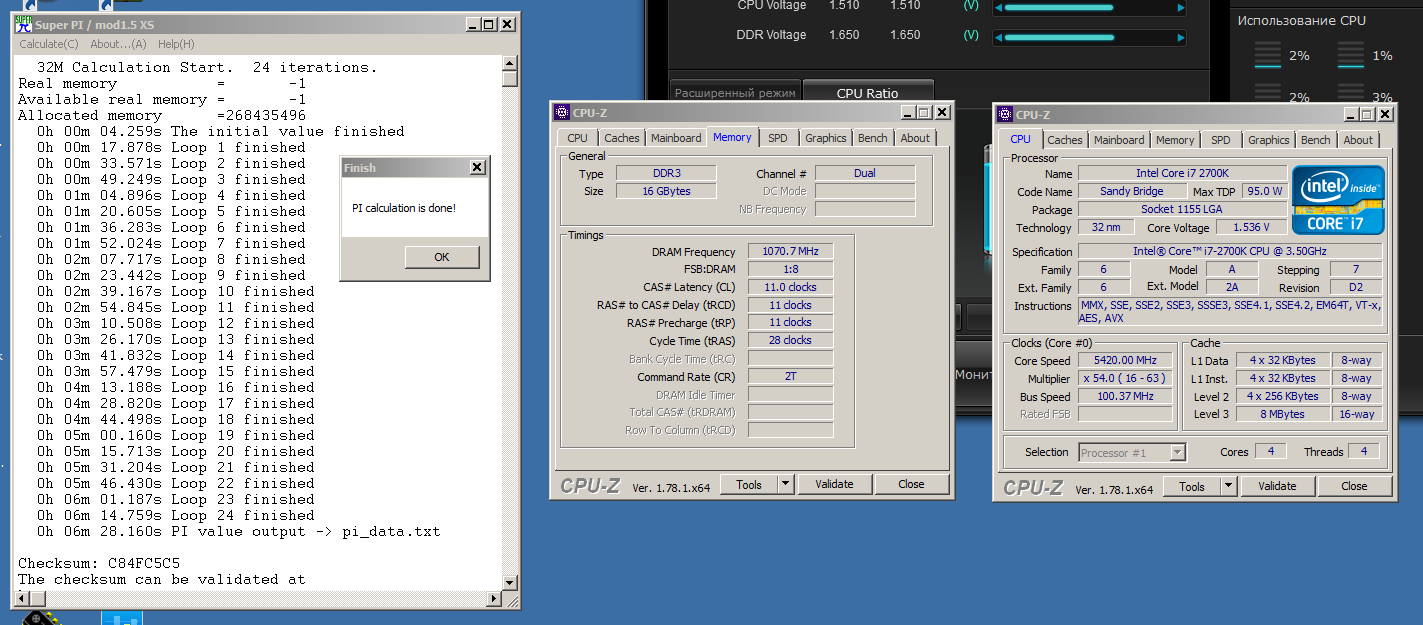Click Tools button in processor CPU-Z window
The image size is (1423, 625).
1192,486
